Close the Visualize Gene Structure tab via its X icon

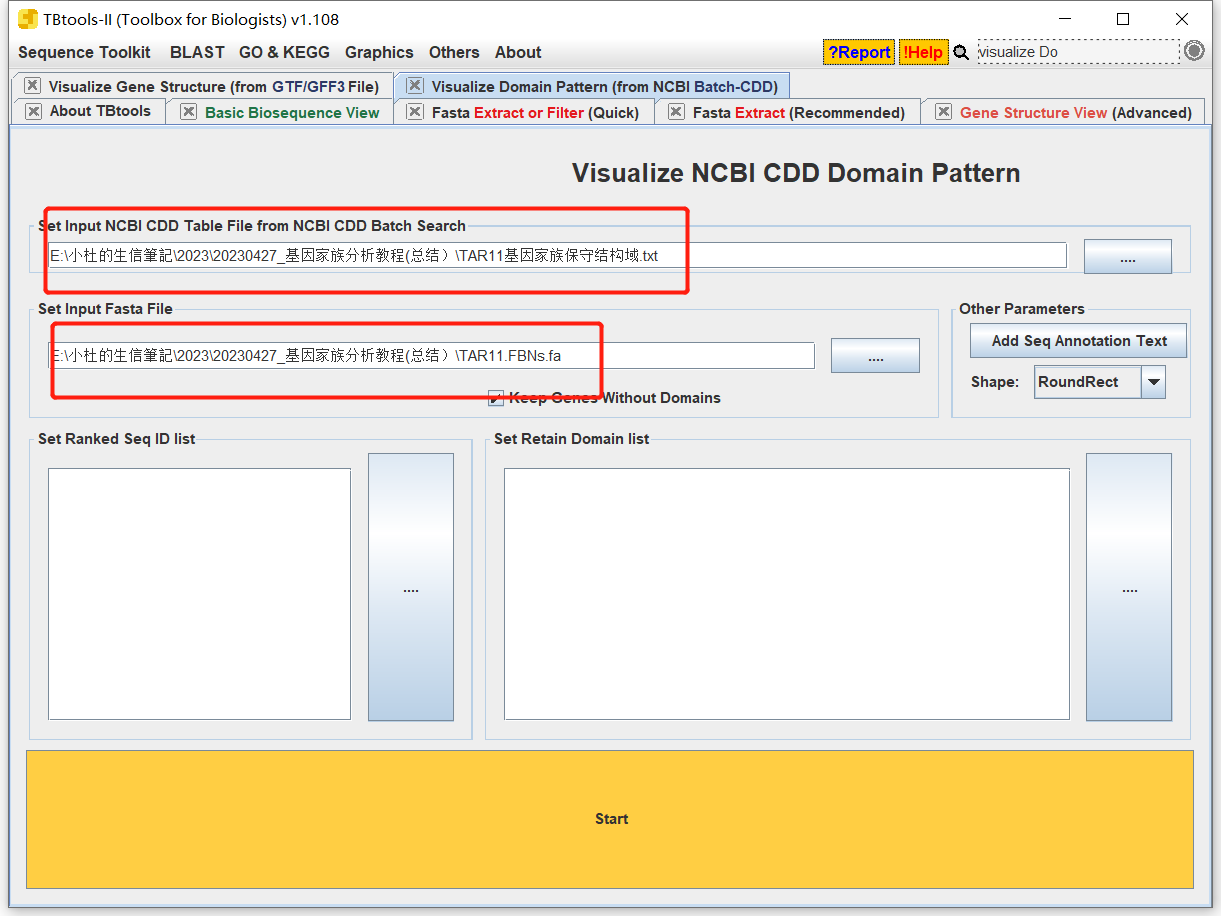(33, 86)
